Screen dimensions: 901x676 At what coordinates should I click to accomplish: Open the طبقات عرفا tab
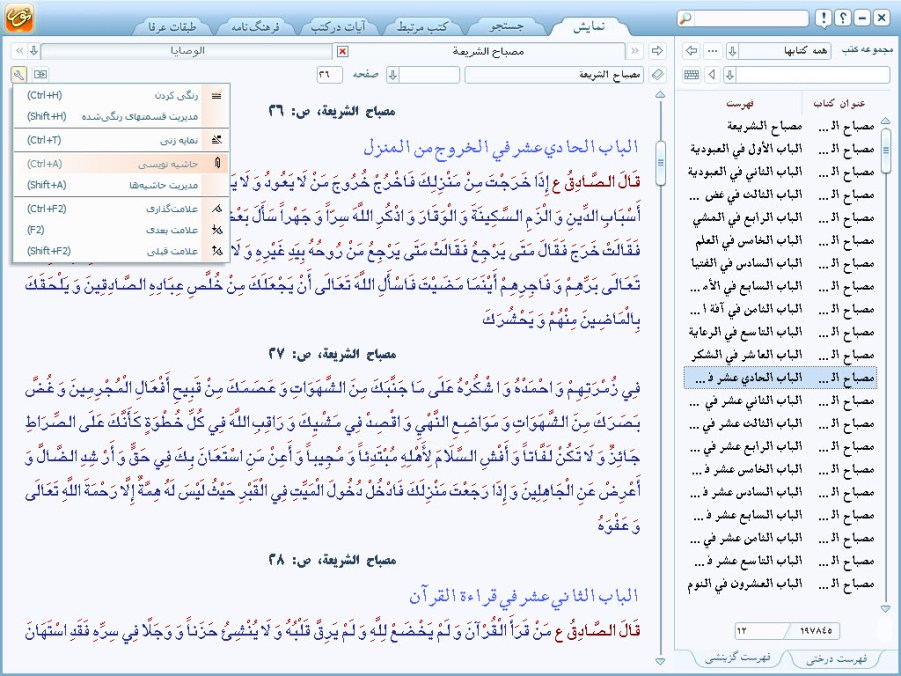coord(172,26)
